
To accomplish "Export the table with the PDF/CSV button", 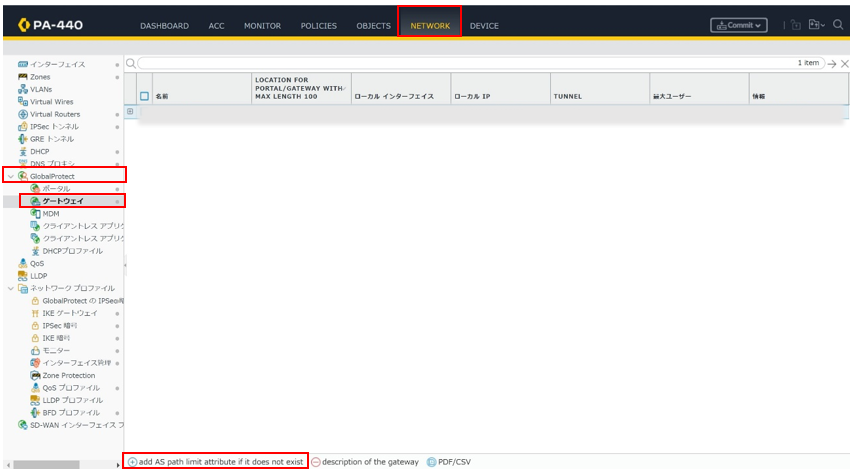I will (449, 462).
